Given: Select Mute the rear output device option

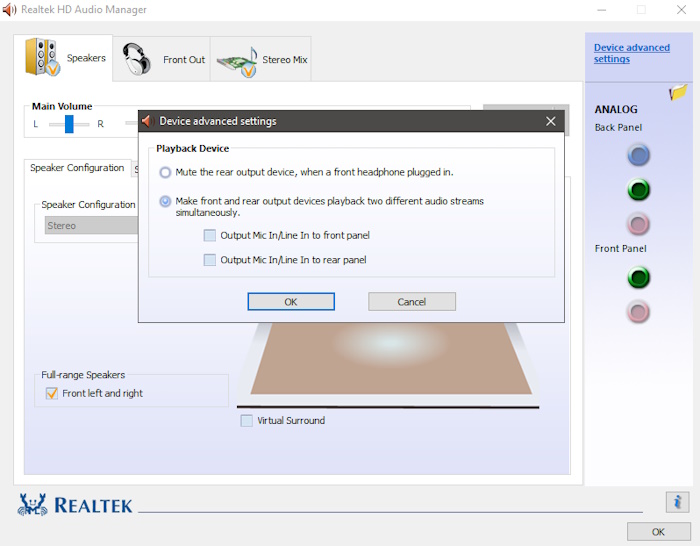Looking at the screenshot, I should [x=165, y=172].
